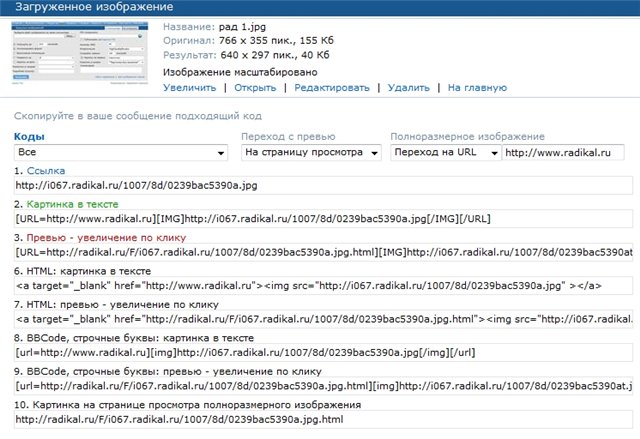Select the 9. BBCode lowercase превью field
This screenshot has width=640, height=439.
point(323,386)
